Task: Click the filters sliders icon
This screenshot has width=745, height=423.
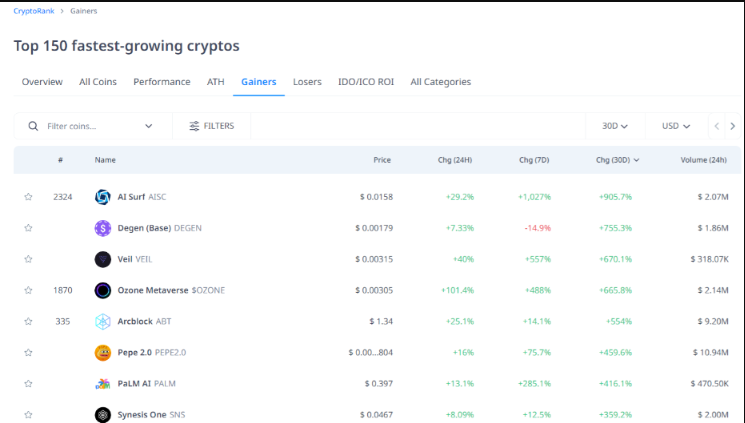Action: 194,126
